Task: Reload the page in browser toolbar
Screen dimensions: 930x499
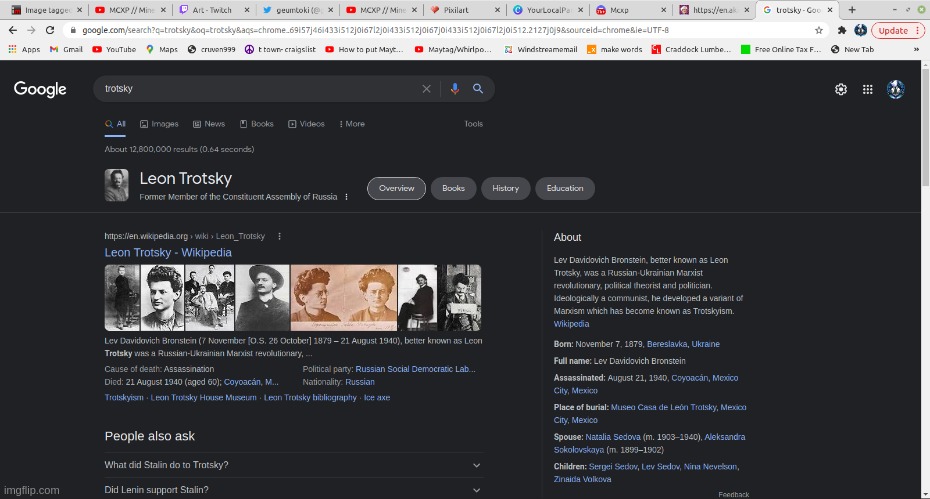Action: coord(50,30)
